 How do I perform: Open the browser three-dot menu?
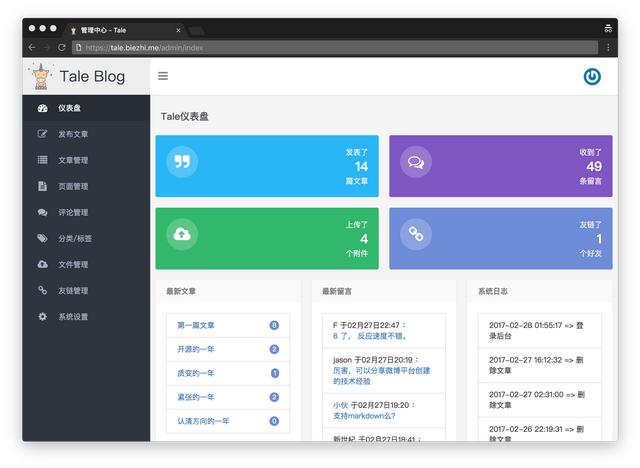(x=608, y=47)
